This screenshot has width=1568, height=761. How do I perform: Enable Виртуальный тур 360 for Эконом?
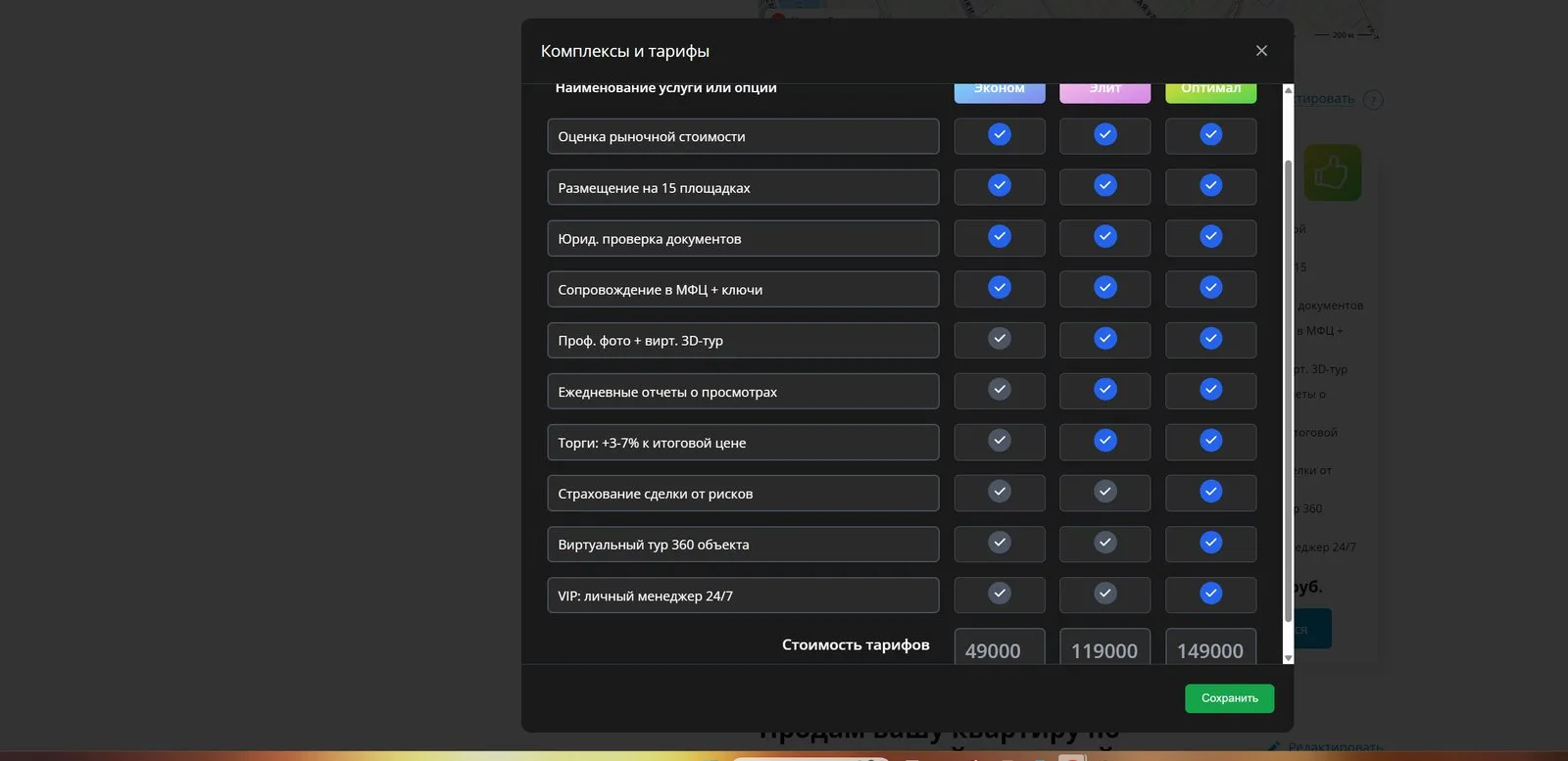tap(1000, 542)
